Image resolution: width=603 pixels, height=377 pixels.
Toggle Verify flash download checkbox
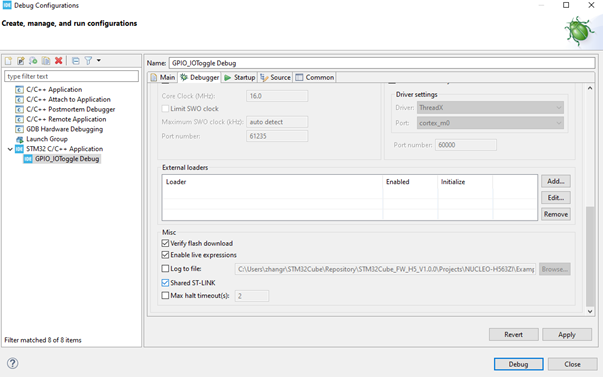click(165, 243)
